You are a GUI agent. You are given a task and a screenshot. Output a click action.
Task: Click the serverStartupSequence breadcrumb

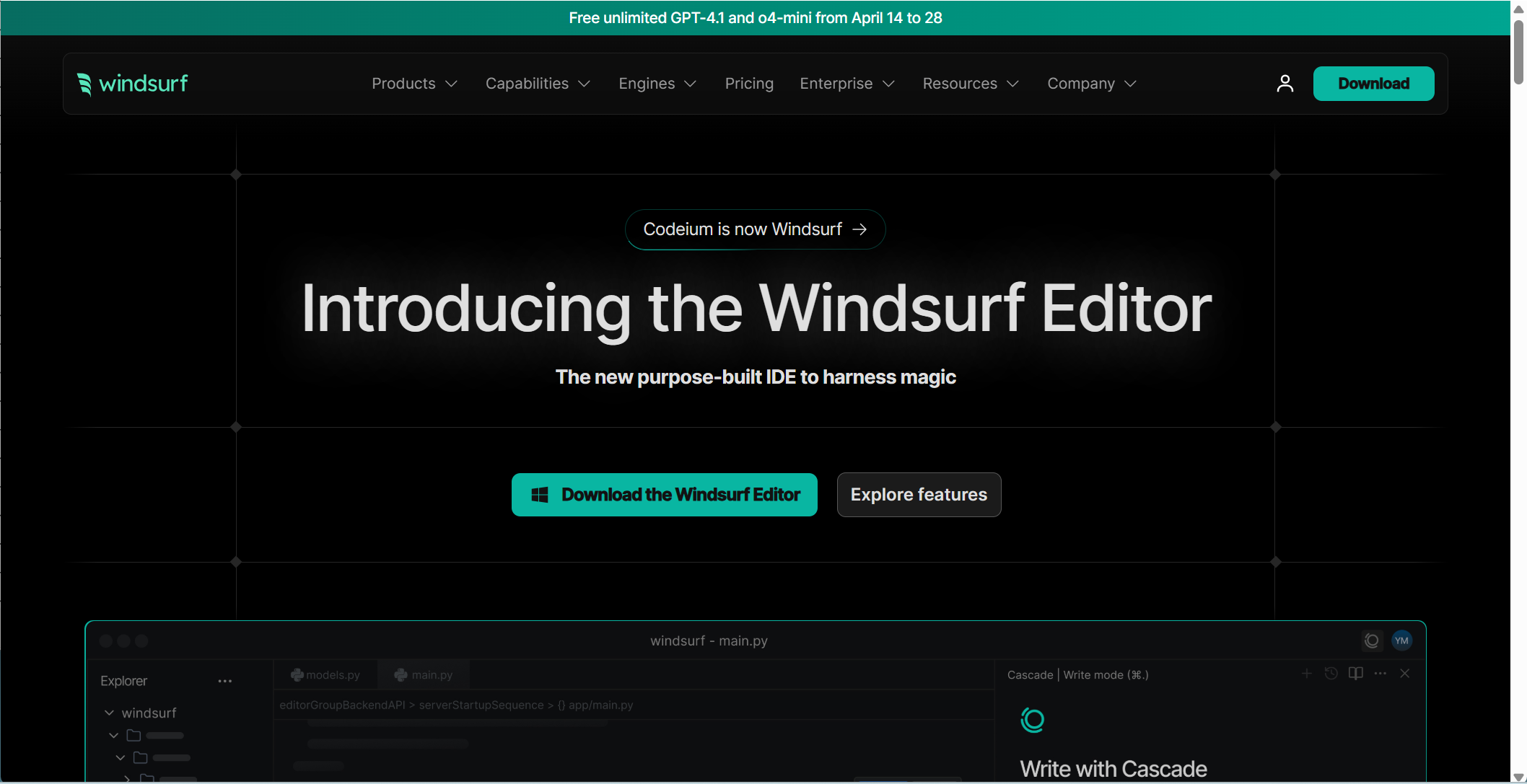481,705
